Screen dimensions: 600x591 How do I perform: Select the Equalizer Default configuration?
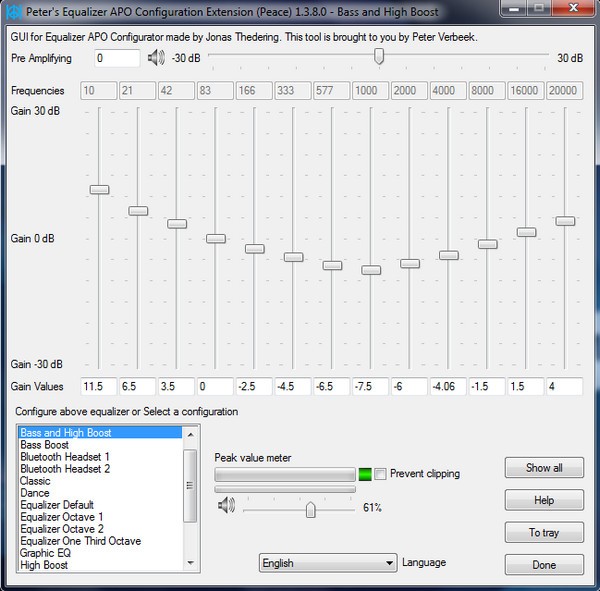point(57,504)
